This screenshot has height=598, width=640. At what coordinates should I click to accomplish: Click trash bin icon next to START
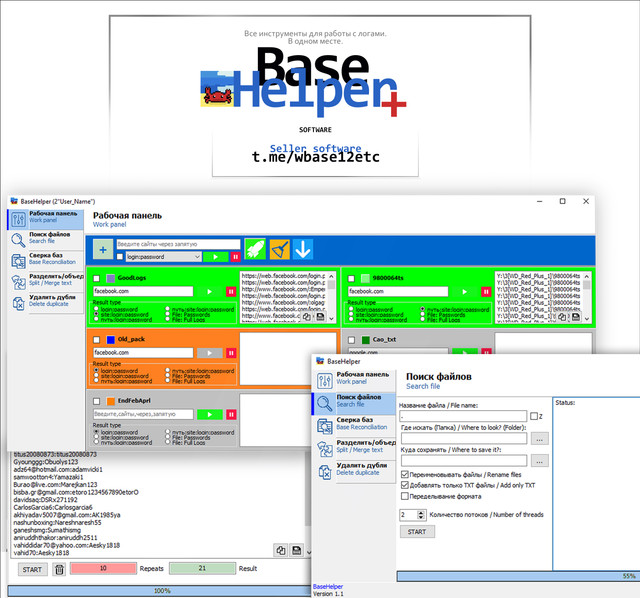pyautogui.click(x=59, y=569)
